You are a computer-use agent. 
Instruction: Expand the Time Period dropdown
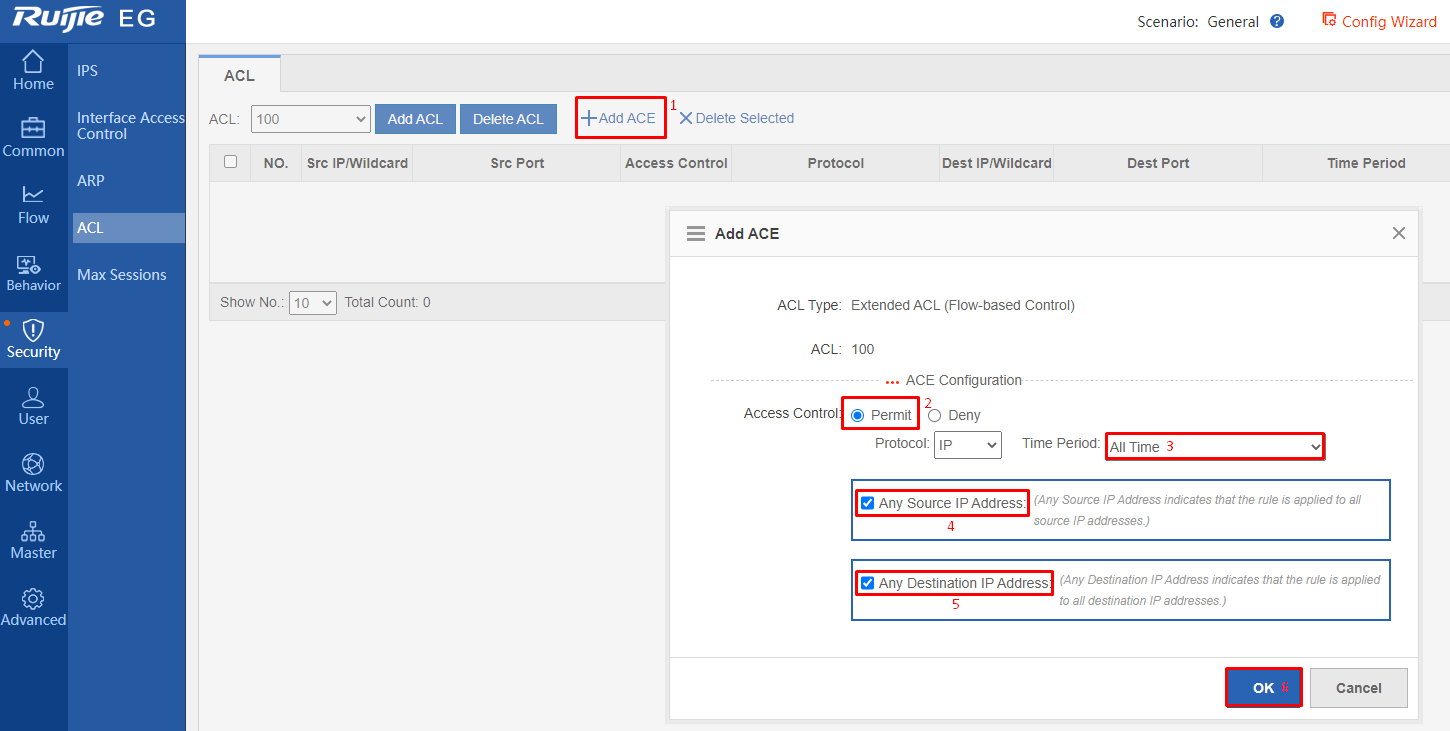point(1215,446)
